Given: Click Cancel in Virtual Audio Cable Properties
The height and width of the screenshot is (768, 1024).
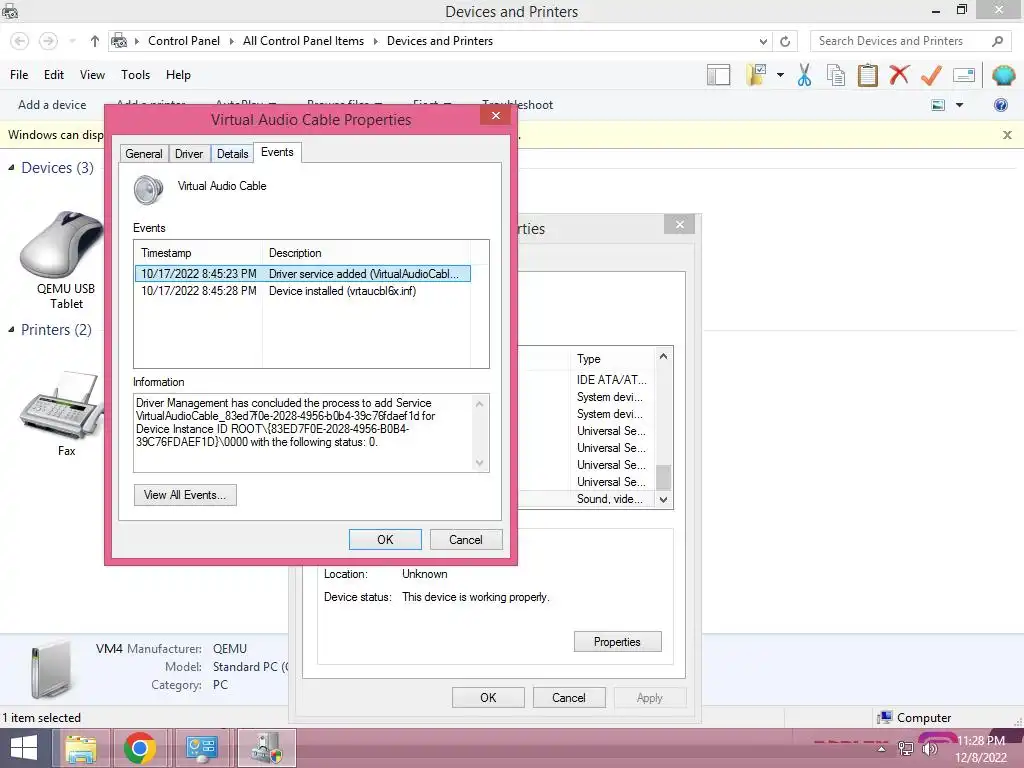Looking at the screenshot, I should pyautogui.click(x=466, y=539).
